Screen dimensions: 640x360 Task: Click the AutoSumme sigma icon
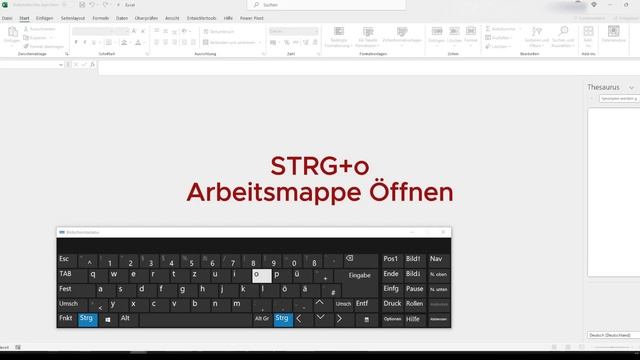pos(488,29)
